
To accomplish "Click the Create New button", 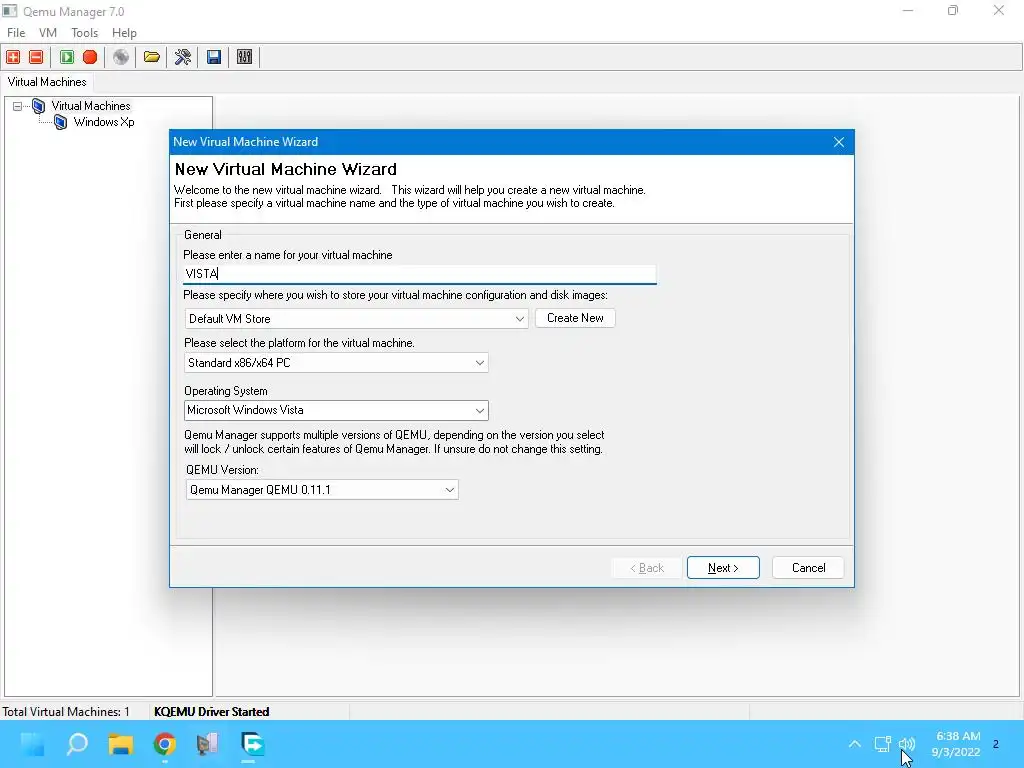I will coord(575,318).
